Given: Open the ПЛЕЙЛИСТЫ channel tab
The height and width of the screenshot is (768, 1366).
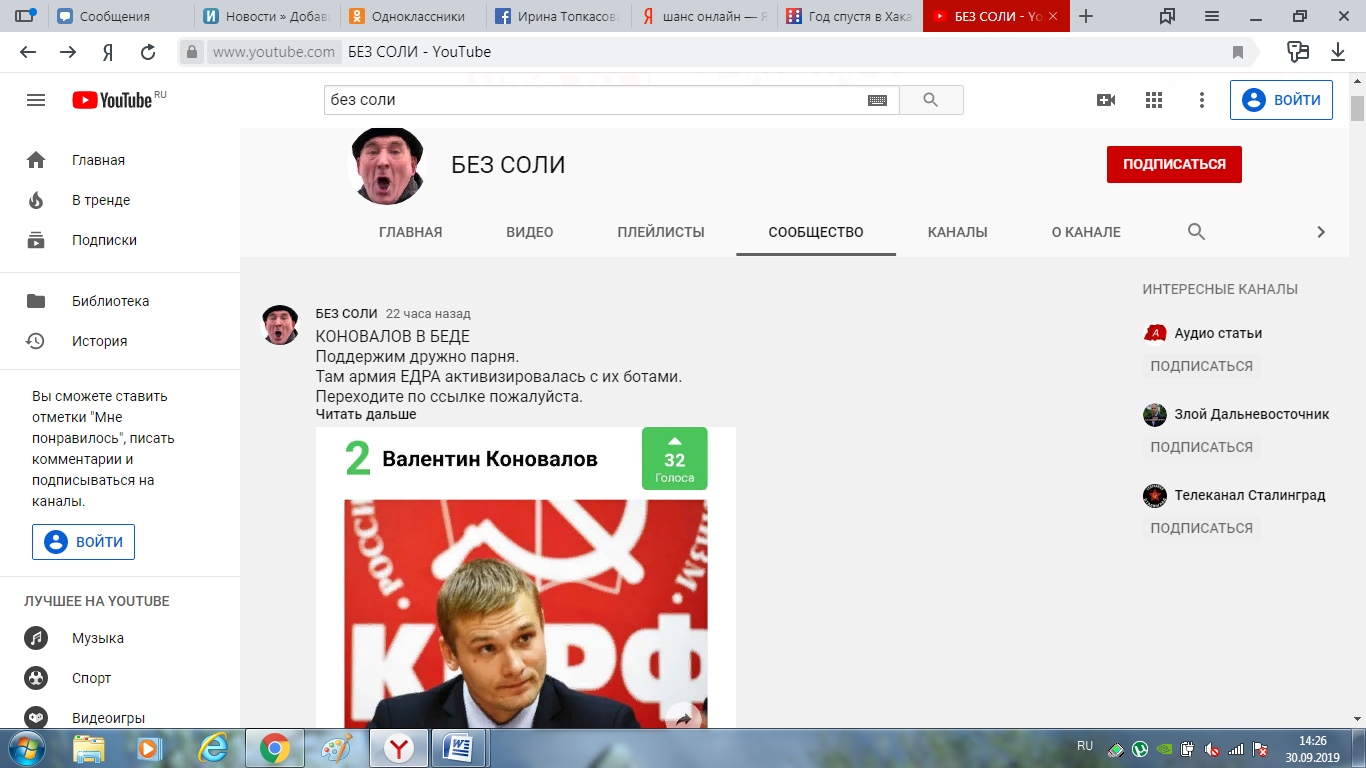Looking at the screenshot, I should [x=661, y=232].
